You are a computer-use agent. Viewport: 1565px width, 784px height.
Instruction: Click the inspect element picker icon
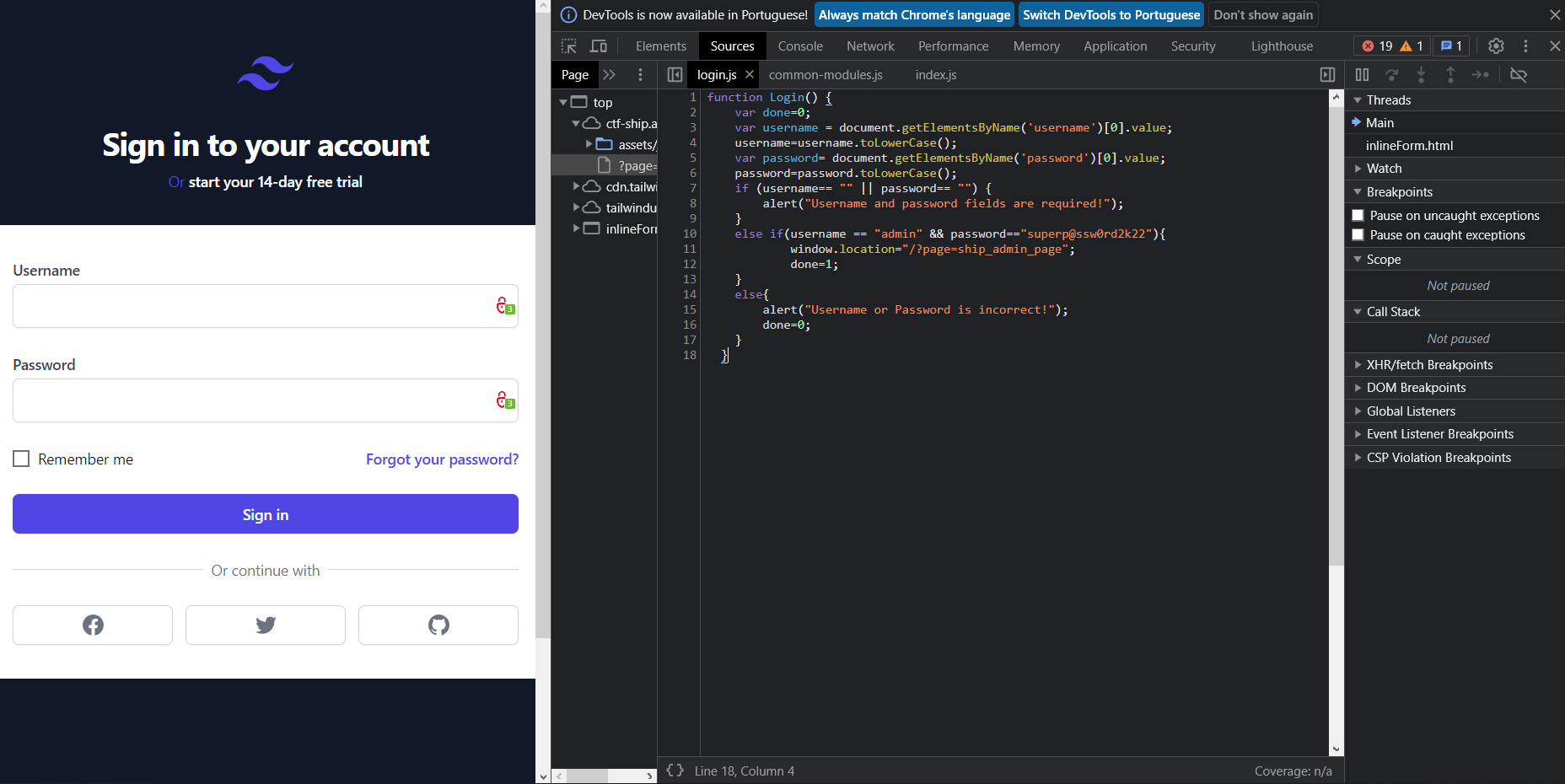coord(569,46)
